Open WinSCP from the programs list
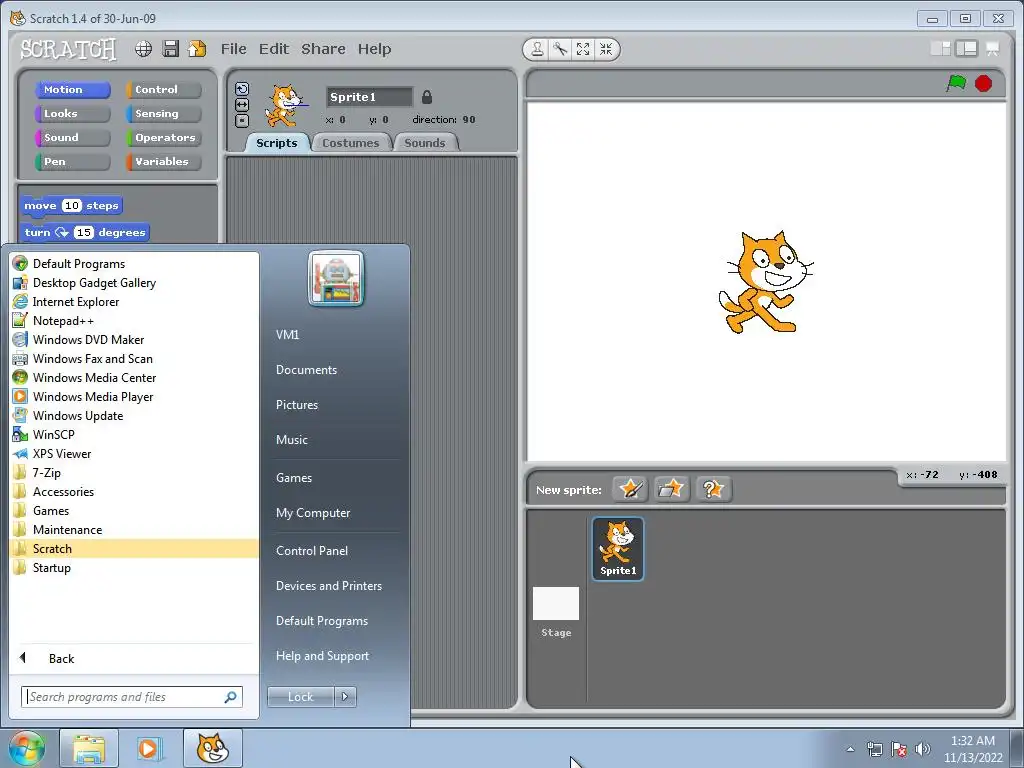The image size is (1024, 768). (135, 434)
